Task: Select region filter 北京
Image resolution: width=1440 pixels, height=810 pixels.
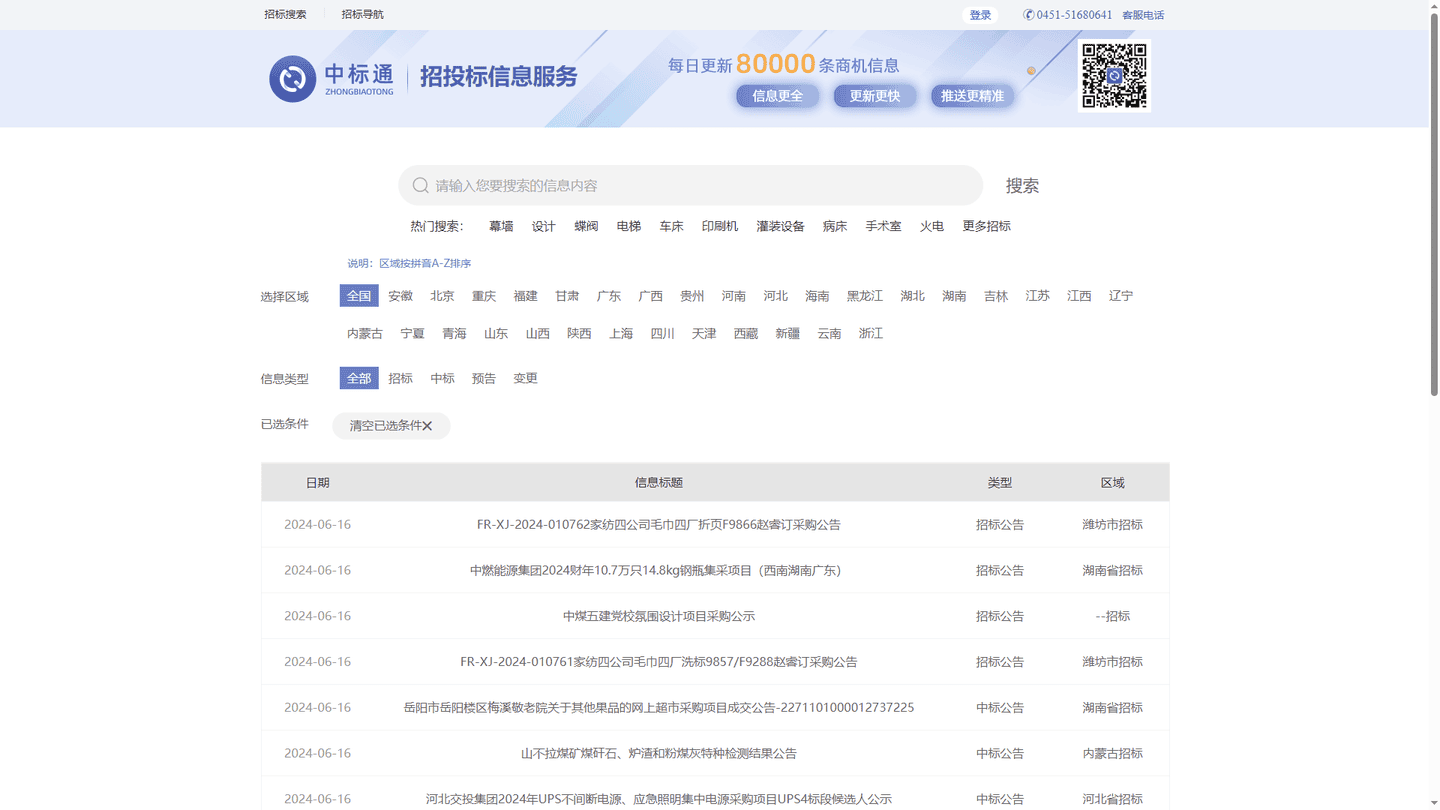Action: click(442, 296)
